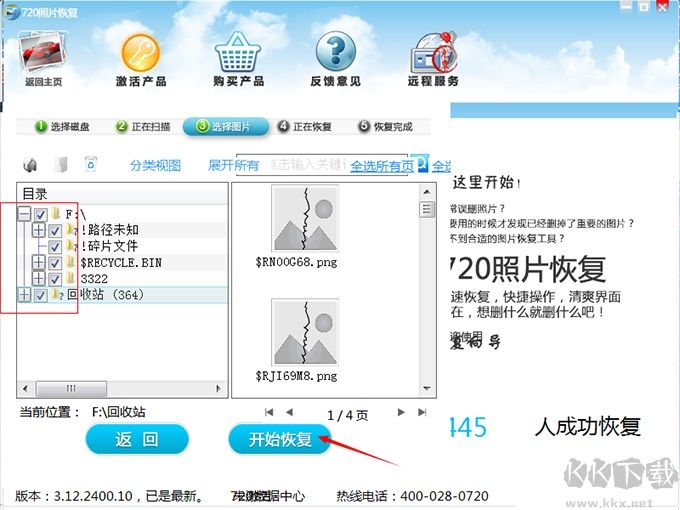Screen dimensions: 680x510
Task: Click thumbnail pane scroll down arrow
Action: [x=427, y=389]
